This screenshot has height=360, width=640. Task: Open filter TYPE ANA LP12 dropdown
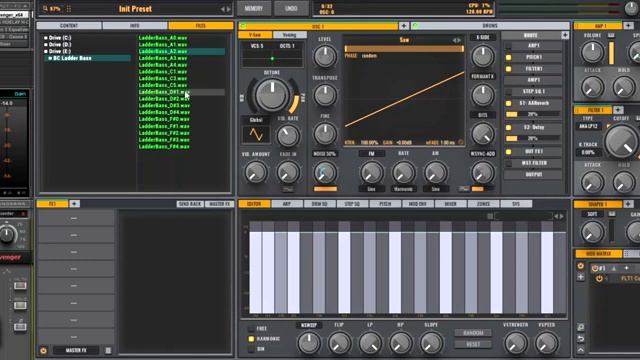point(588,127)
